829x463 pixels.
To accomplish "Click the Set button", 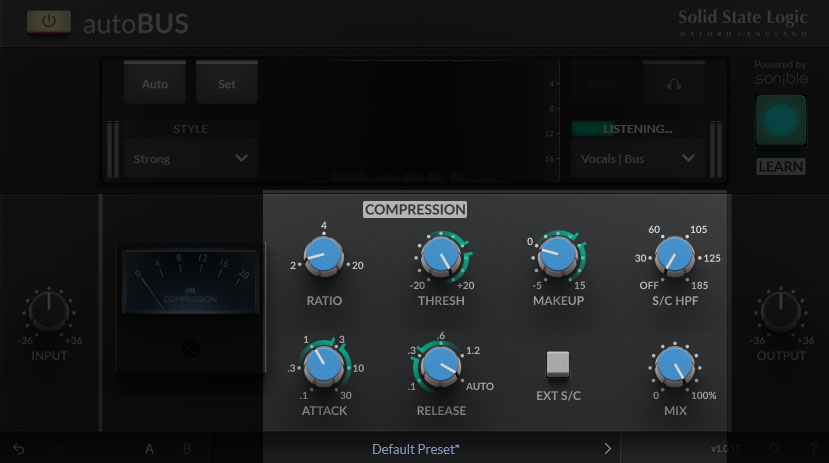I will click(x=227, y=84).
